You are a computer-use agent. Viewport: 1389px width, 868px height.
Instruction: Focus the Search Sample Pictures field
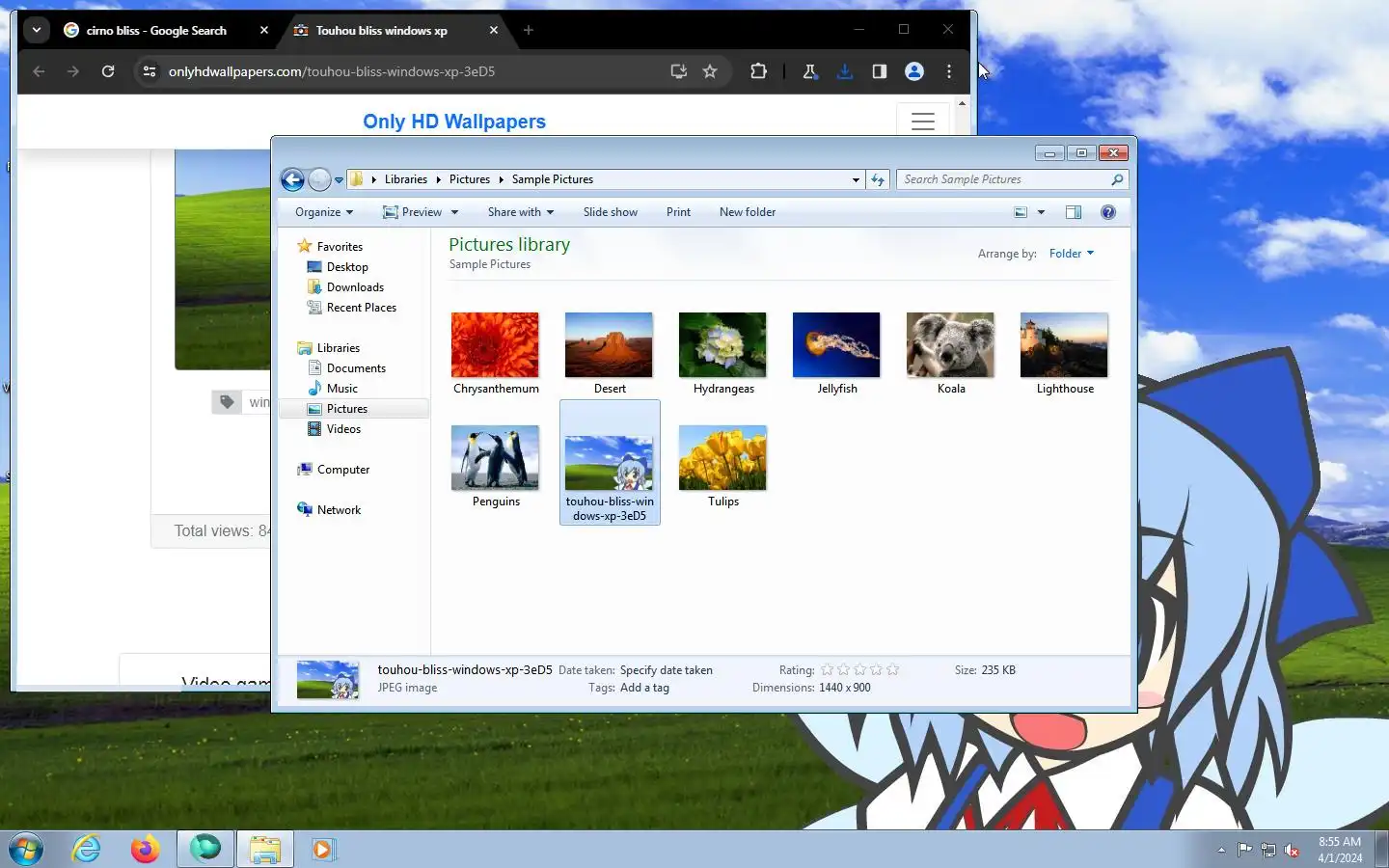(1003, 179)
